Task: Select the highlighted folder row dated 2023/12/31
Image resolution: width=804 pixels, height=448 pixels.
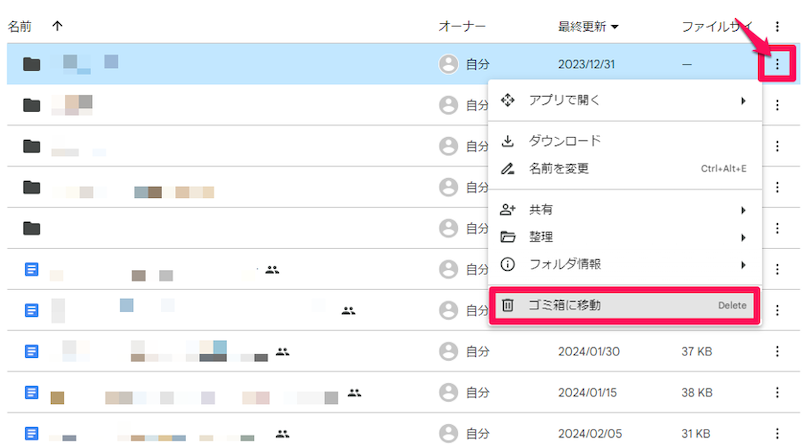Action: pos(250,65)
